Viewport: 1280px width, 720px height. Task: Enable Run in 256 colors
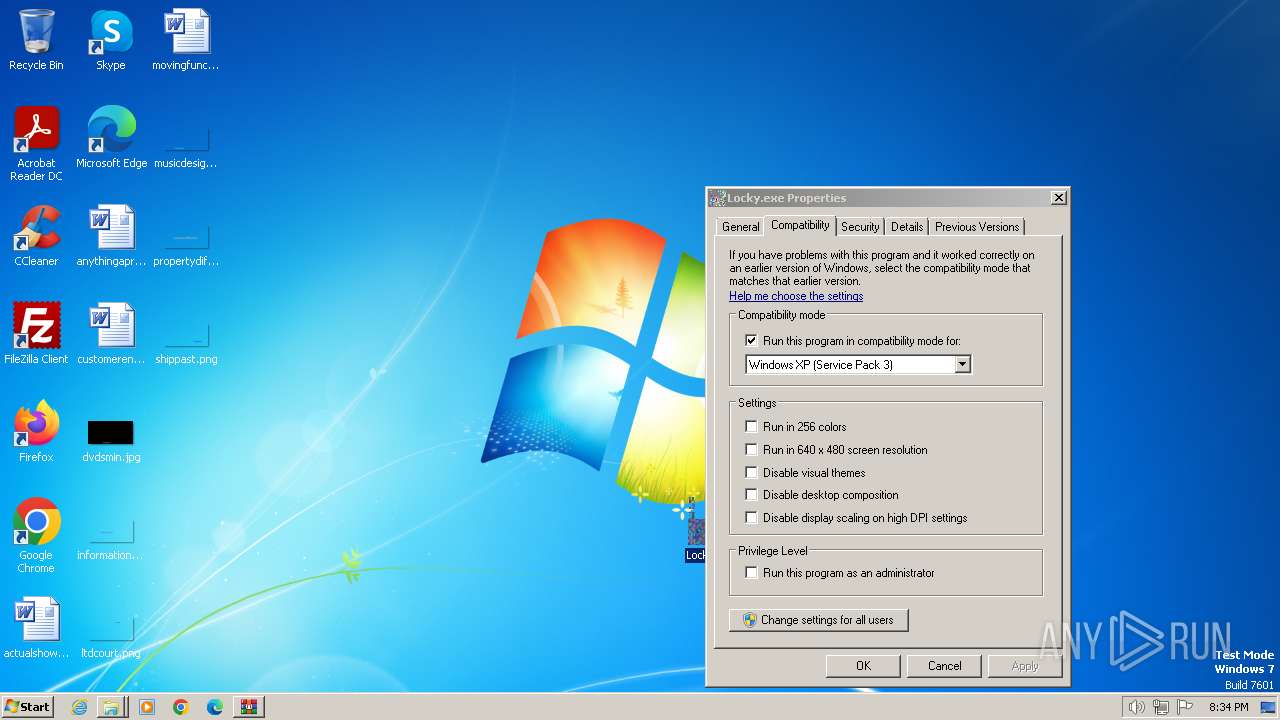(x=752, y=427)
